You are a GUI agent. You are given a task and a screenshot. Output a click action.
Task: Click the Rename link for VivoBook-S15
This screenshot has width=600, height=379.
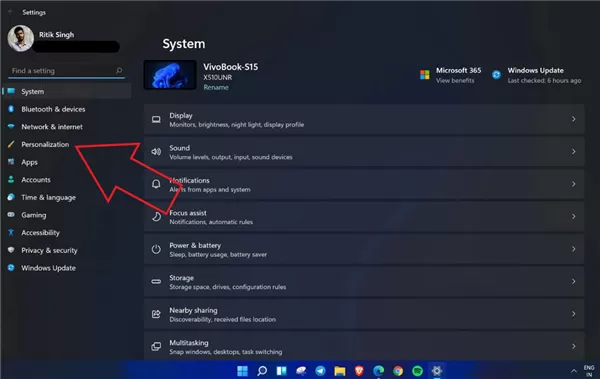tap(216, 87)
